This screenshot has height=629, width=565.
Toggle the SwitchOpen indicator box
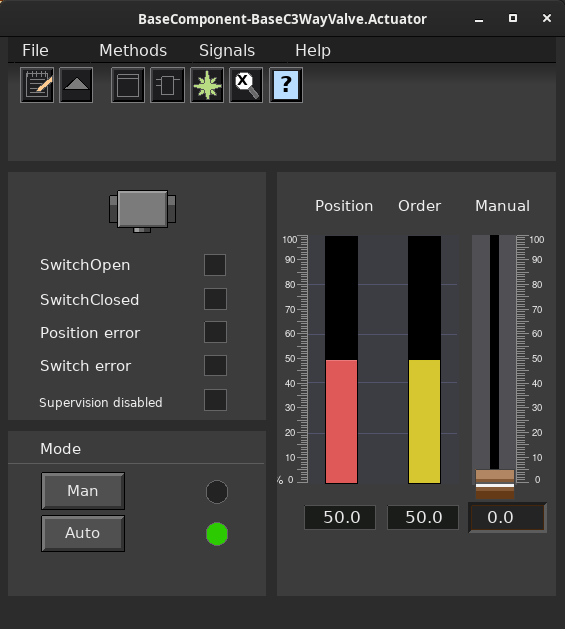[215, 265]
